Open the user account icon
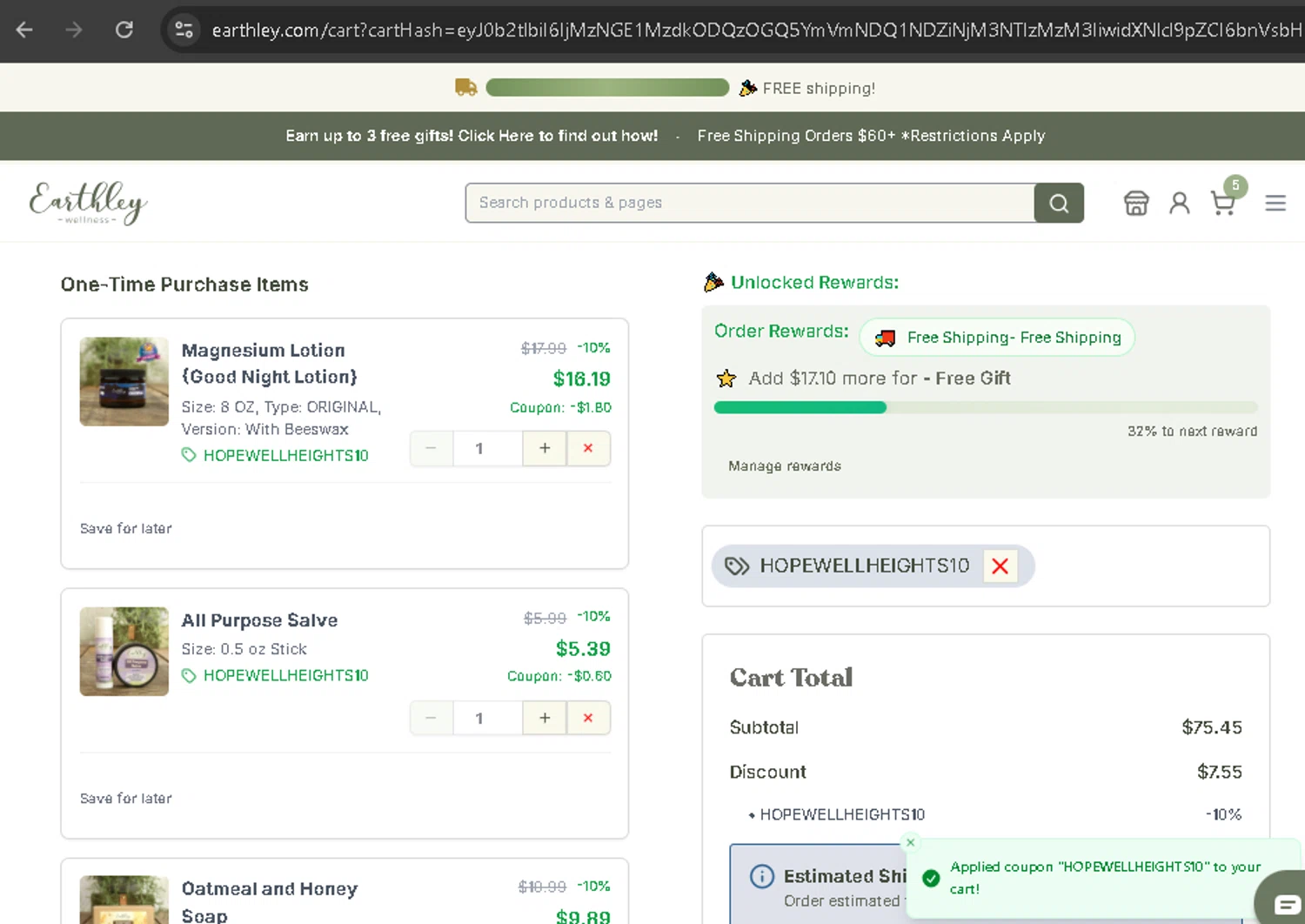Screen dimensions: 1305x924 tap(1180, 203)
